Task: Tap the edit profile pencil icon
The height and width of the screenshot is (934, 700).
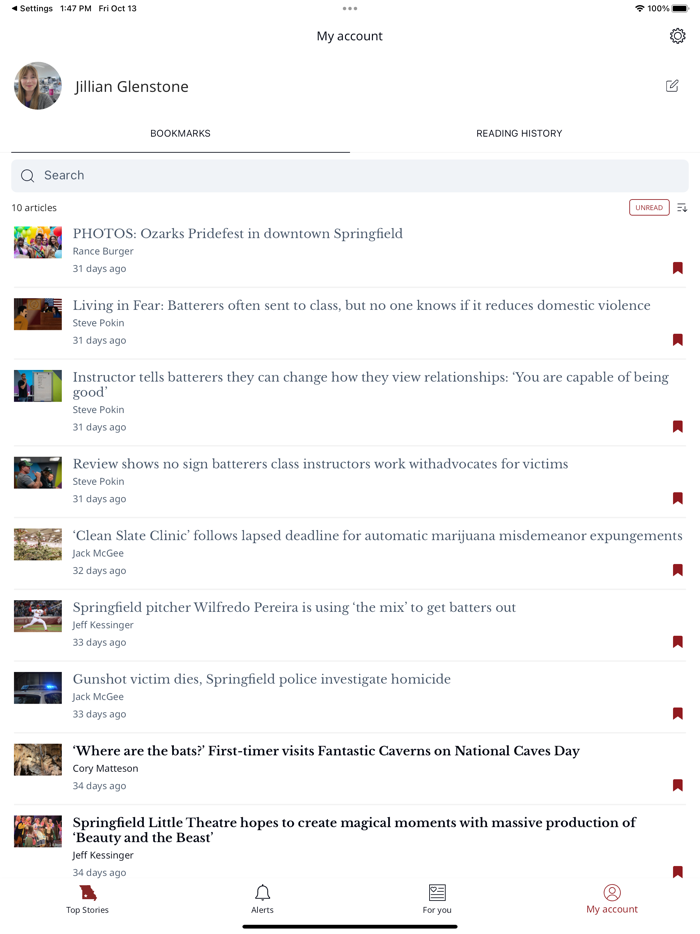Action: [672, 86]
